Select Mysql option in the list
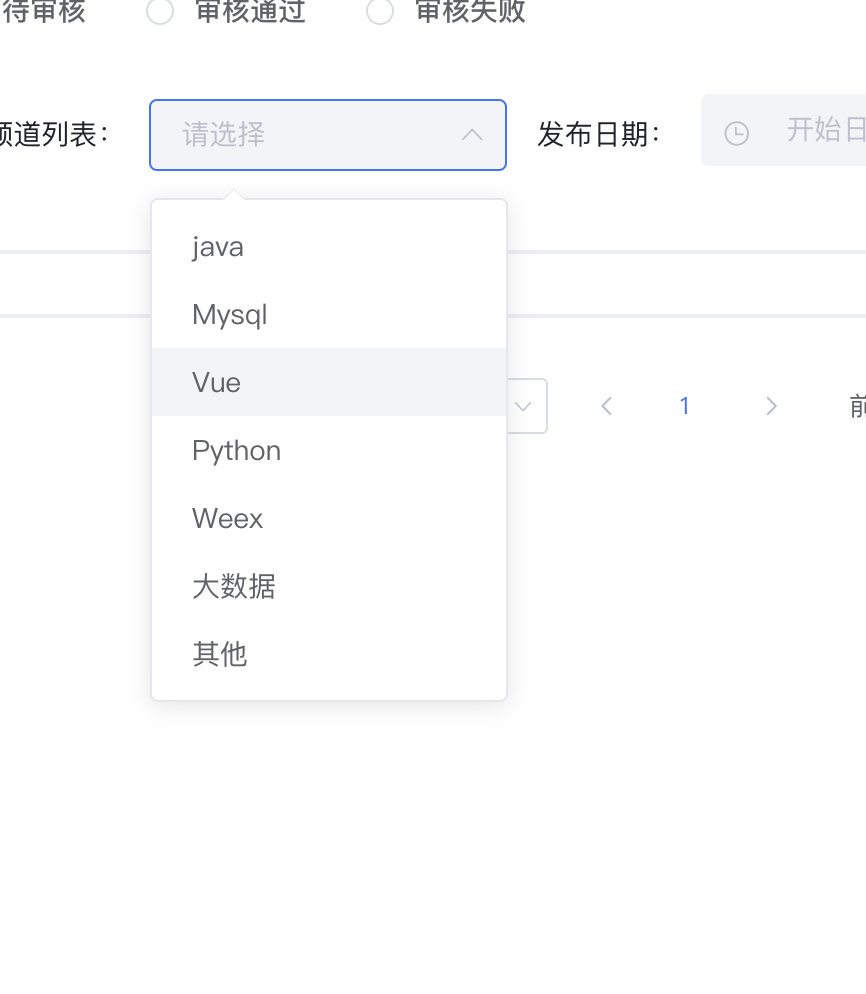The image size is (866, 994). [x=230, y=315]
